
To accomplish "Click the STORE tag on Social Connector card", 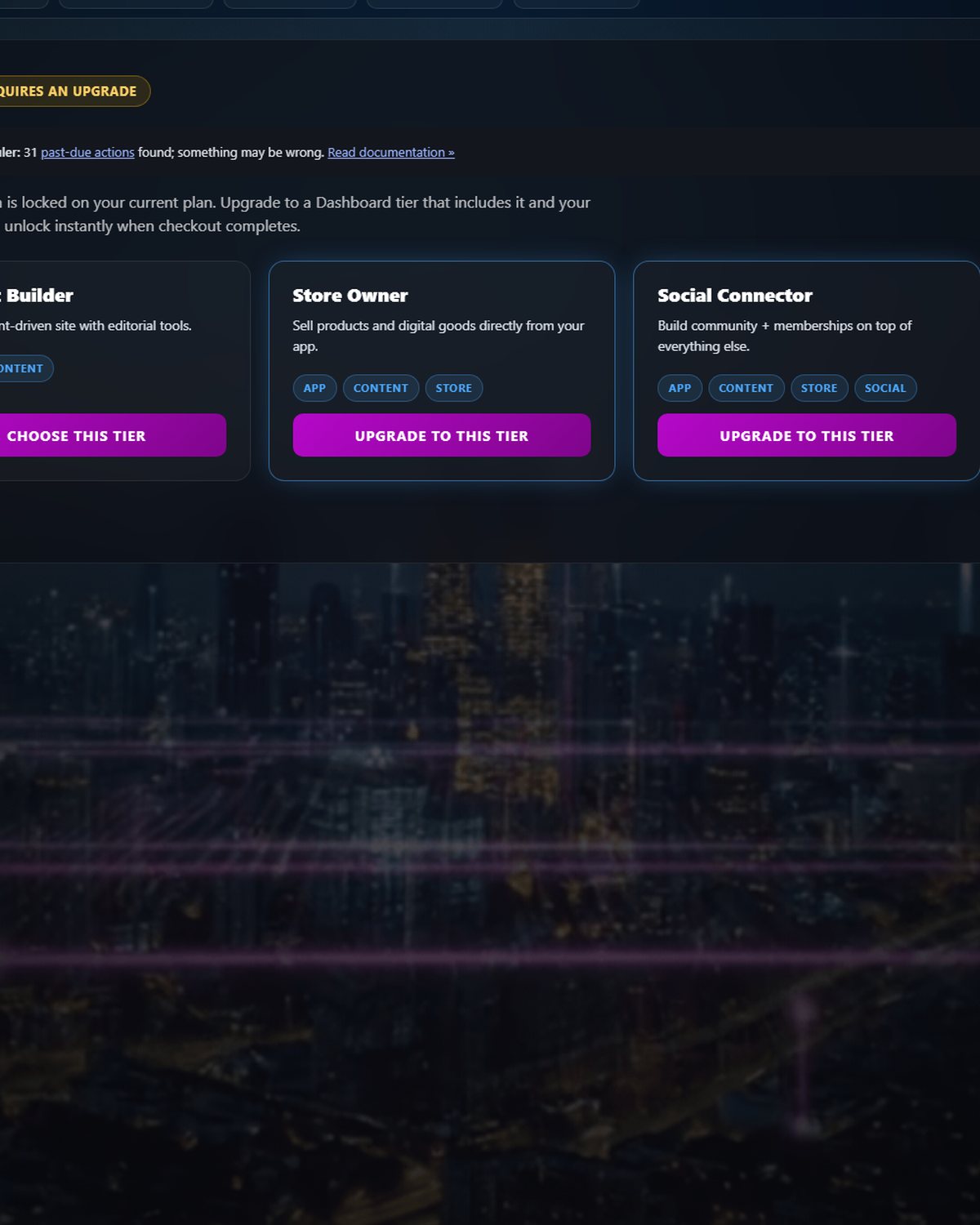I will [x=819, y=388].
